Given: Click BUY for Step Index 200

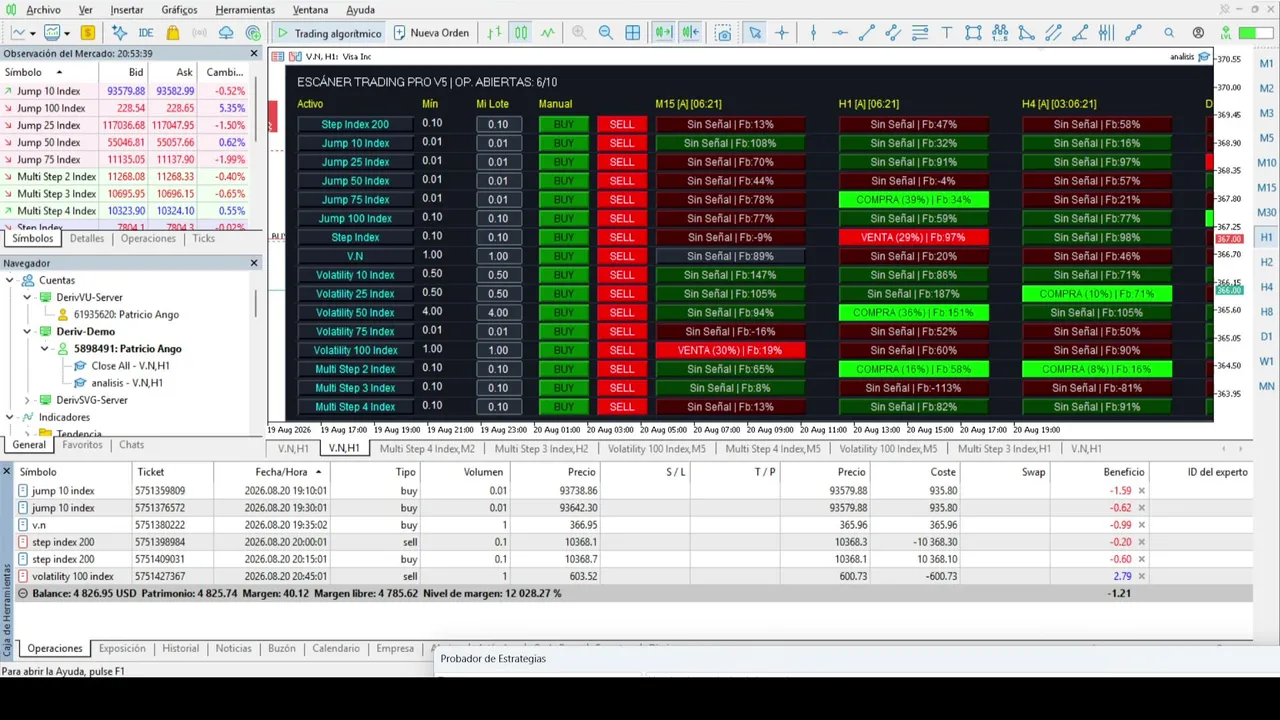Looking at the screenshot, I should [564, 125].
